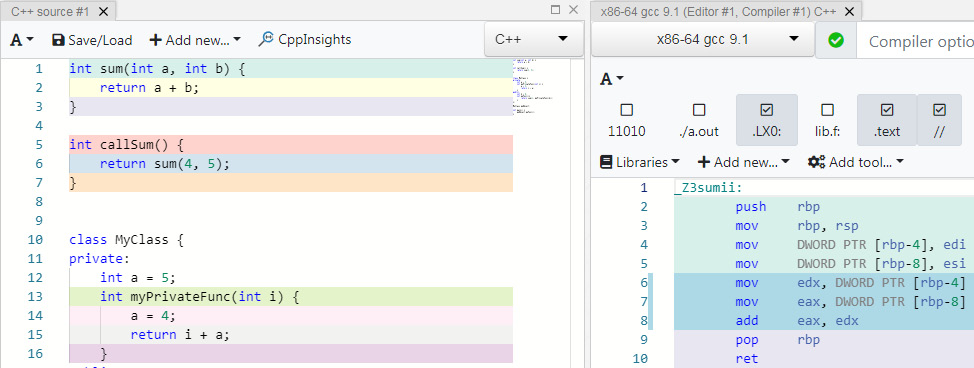Close the source editor pane
This screenshot has width=974, height=368.
click(x=573, y=9)
